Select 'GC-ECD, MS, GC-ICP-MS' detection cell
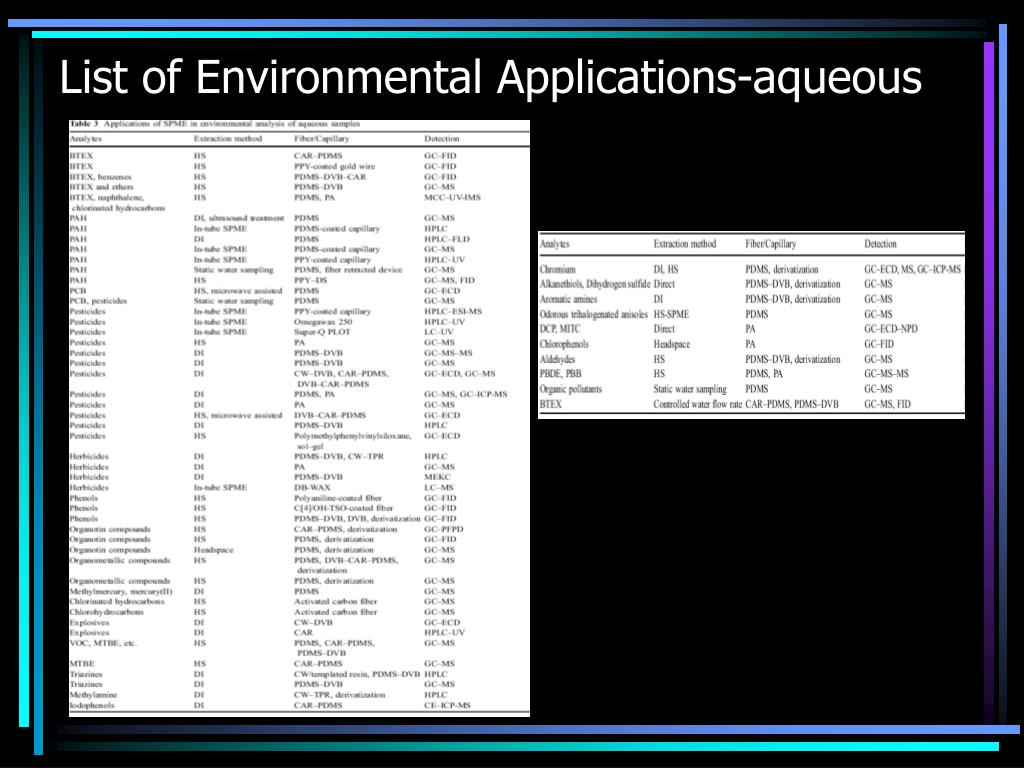Image resolution: width=1024 pixels, height=768 pixels. pyautogui.click(x=912, y=269)
